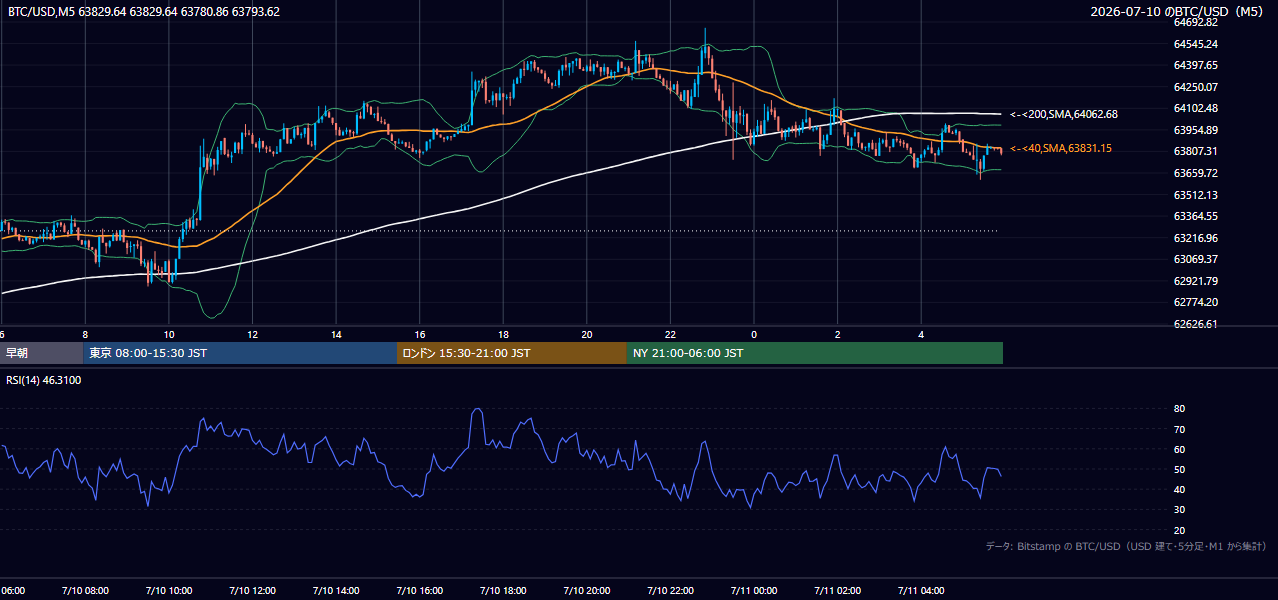Click price axis value 63069.37

point(1195,259)
